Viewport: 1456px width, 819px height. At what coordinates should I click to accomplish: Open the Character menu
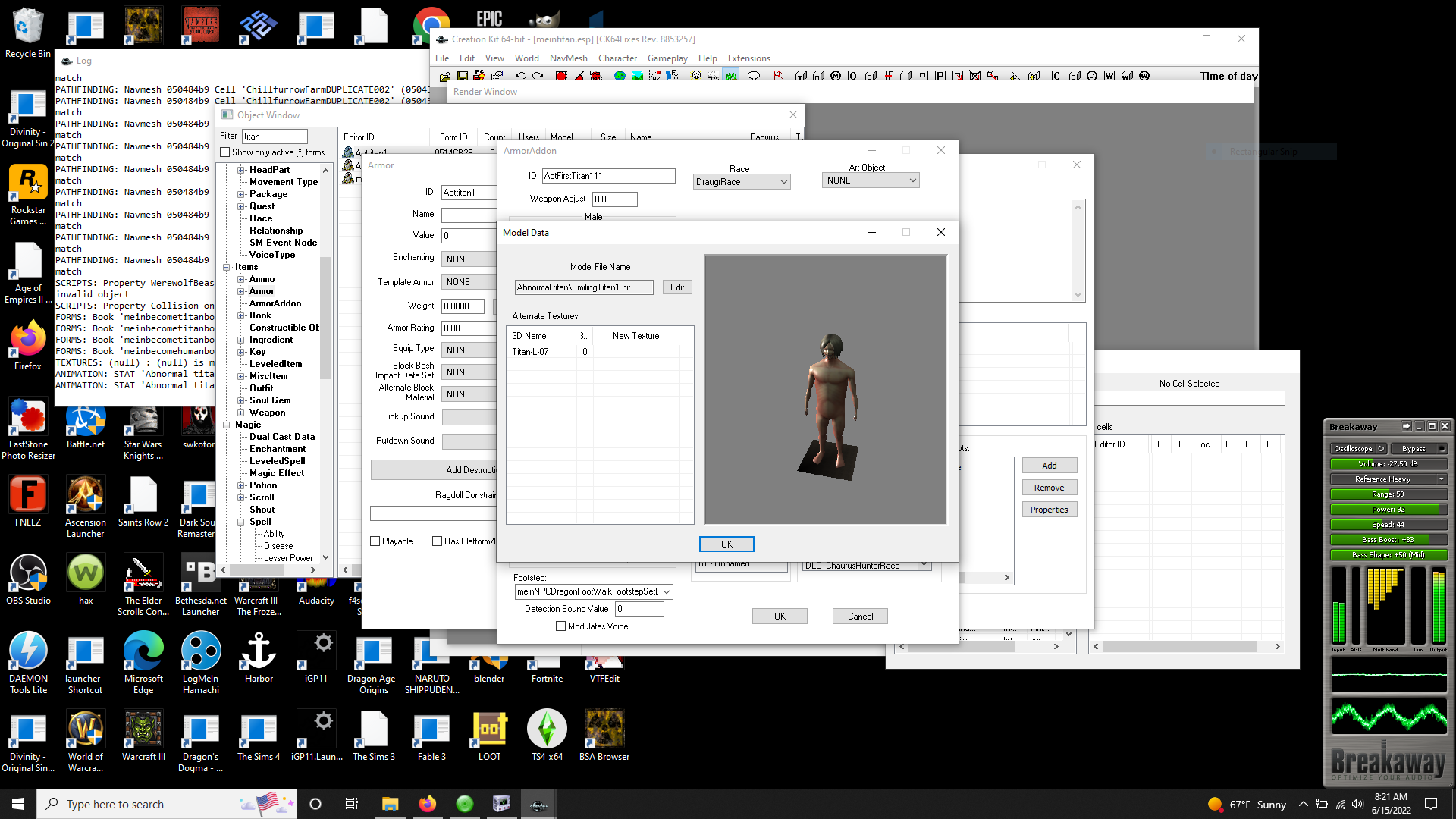point(617,58)
